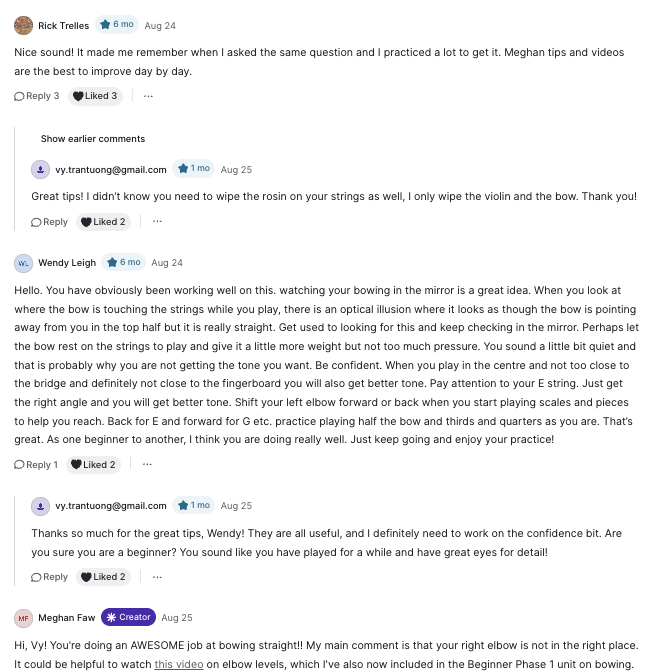Open more options on Wendy Leigh's comment
This screenshot has height=672, width=668.
coord(148,465)
